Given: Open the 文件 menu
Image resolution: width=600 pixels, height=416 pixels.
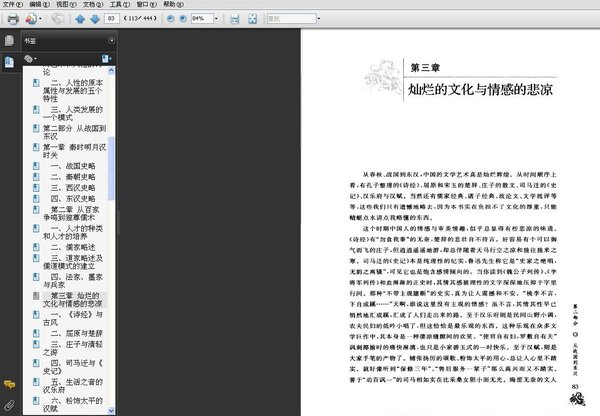Looking at the screenshot, I should (12, 5).
